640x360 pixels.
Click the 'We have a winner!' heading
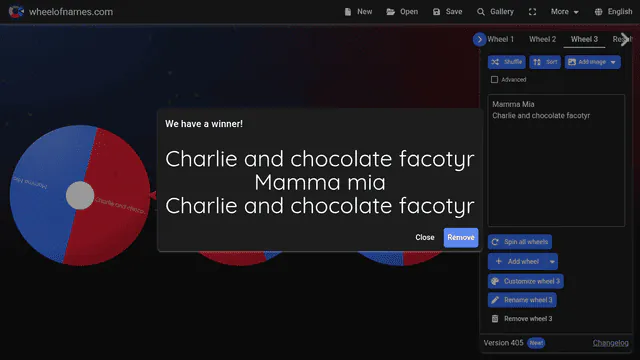(204, 124)
